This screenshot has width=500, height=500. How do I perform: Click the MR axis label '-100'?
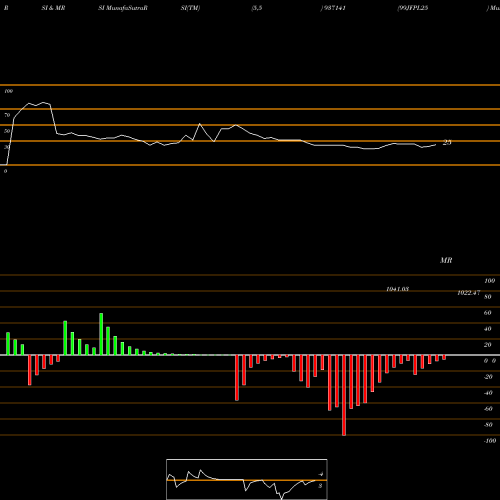490,441
